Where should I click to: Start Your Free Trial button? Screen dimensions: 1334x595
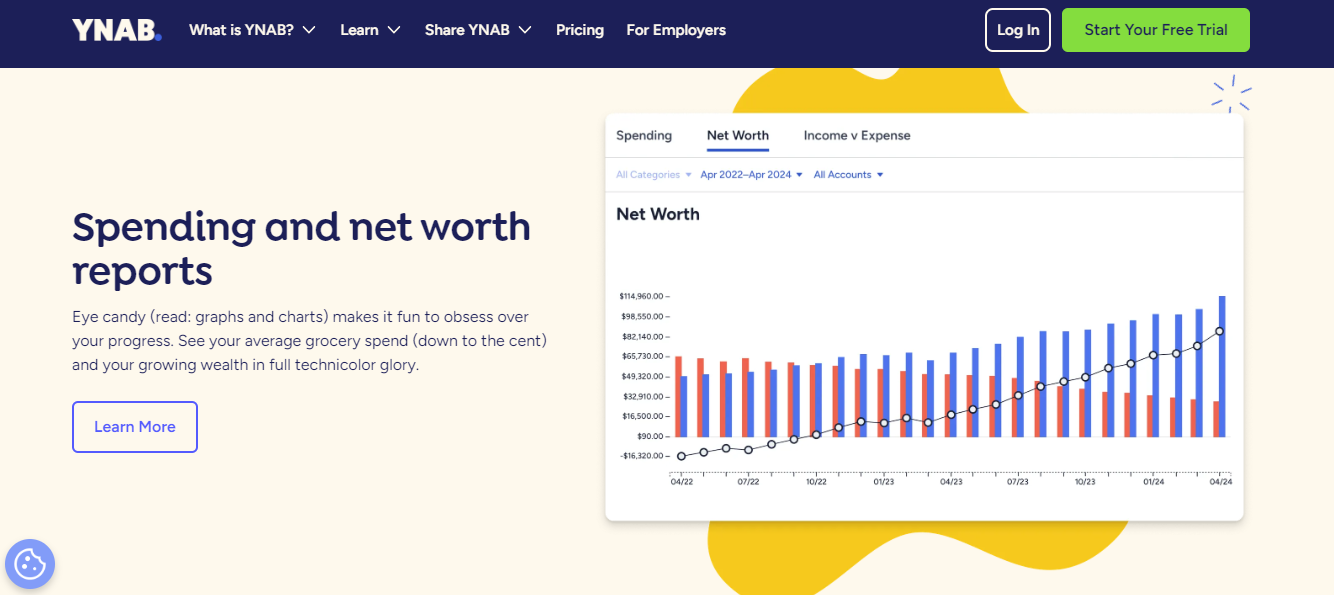point(1156,30)
